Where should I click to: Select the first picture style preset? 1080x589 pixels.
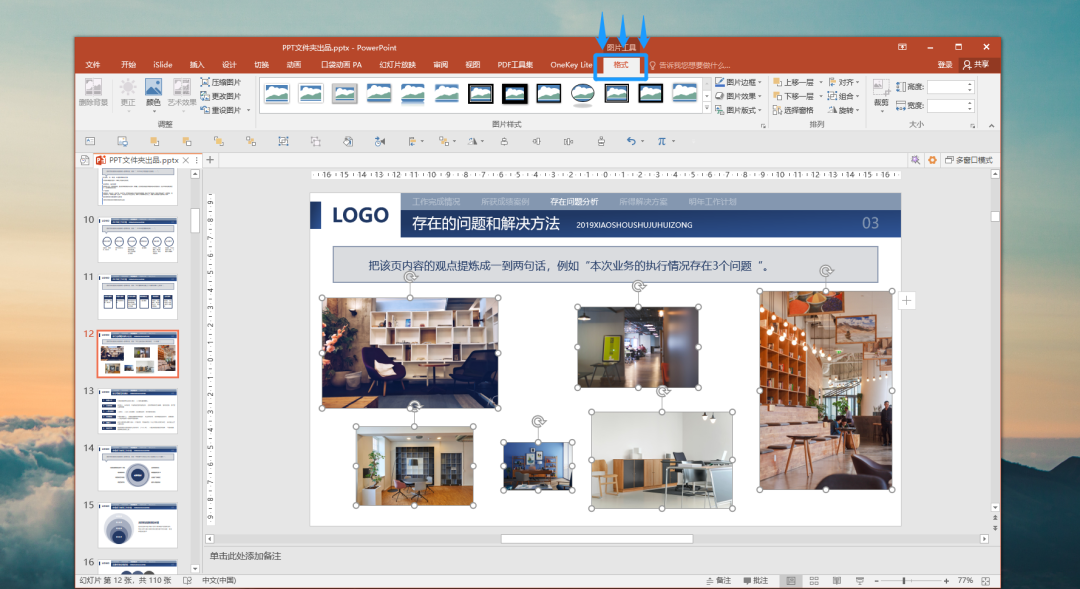pyautogui.click(x=277, y=94)
